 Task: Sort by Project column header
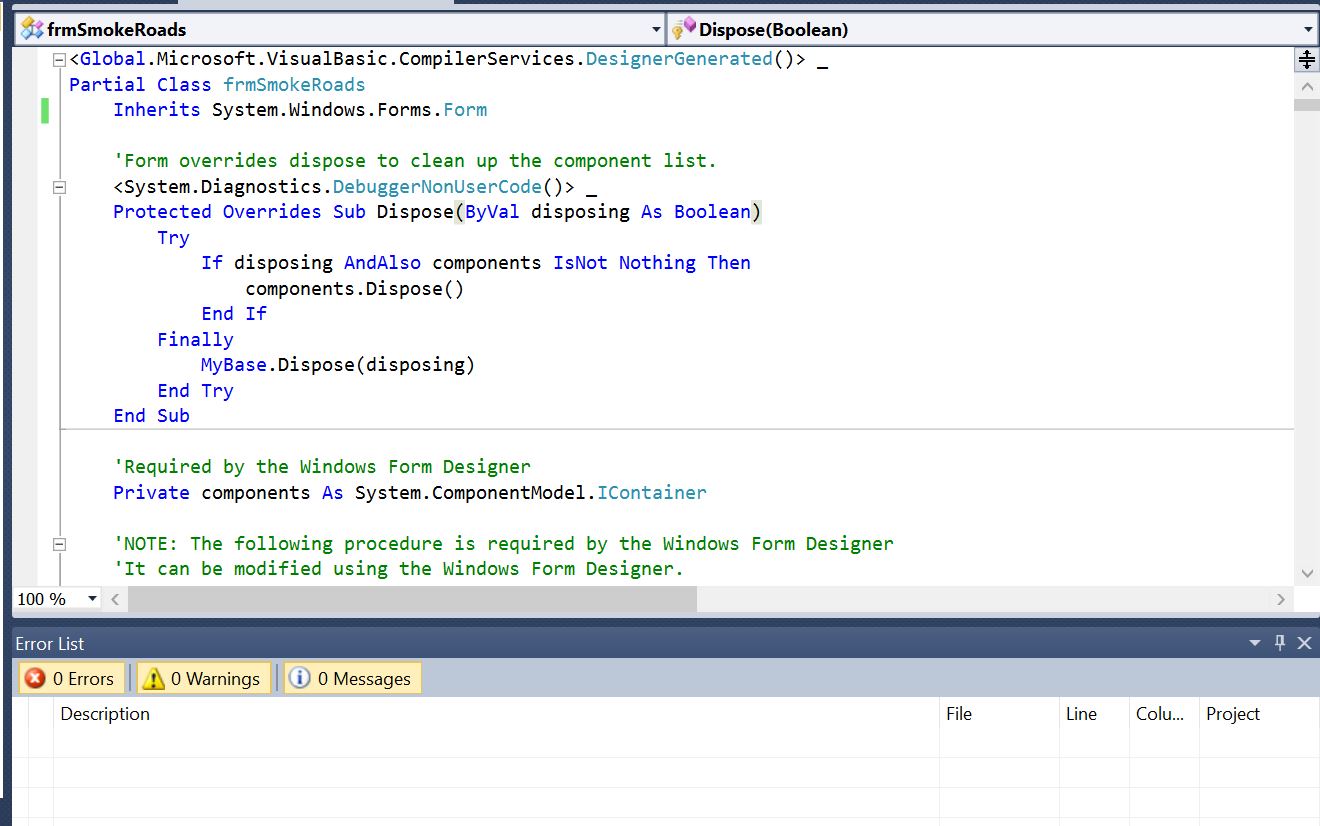click(x=1259, y=714)
